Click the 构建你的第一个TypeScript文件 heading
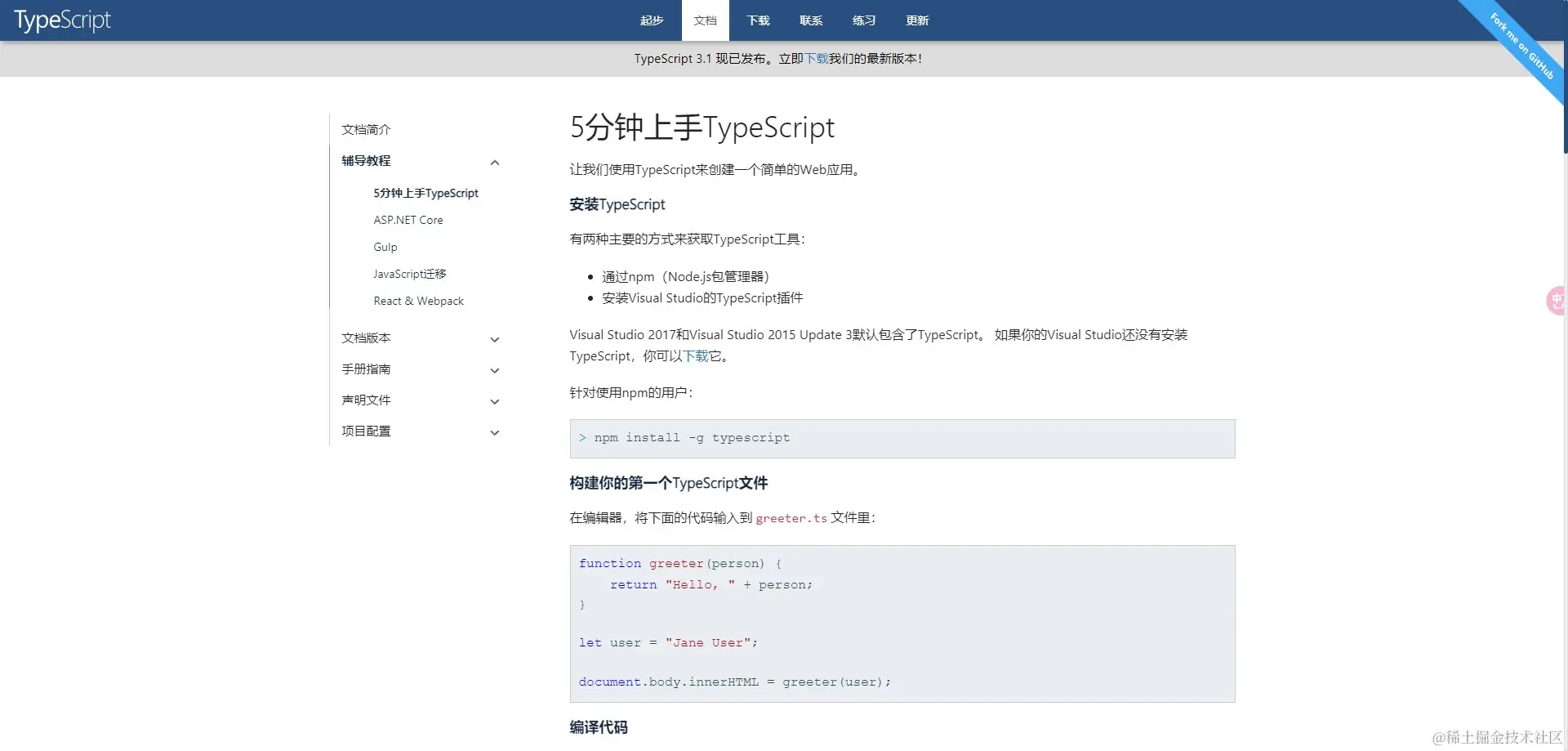The height and width of the screenshot is (751, 1568). 669,483
